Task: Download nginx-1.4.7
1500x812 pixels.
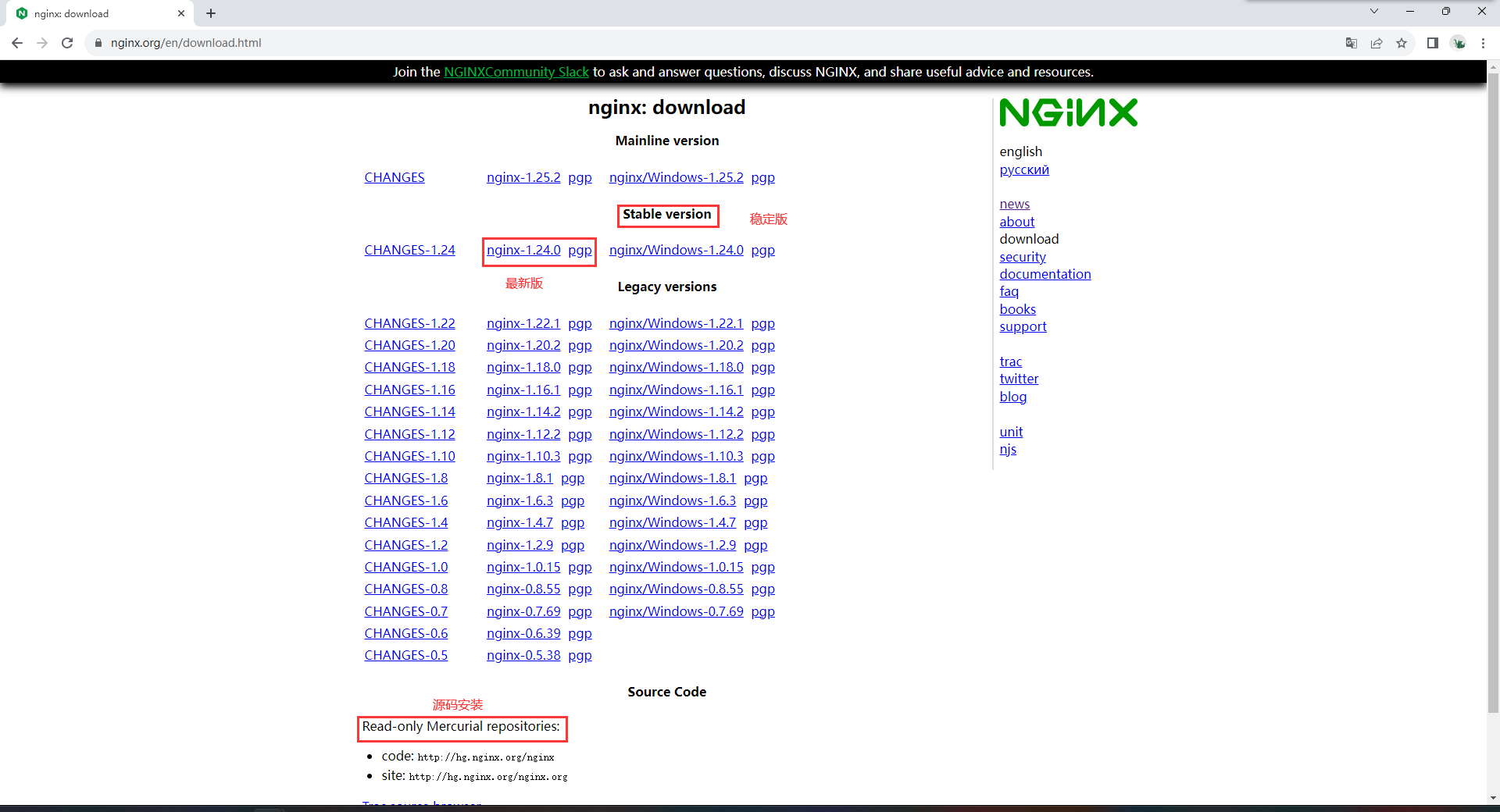Action: (520, 522)
